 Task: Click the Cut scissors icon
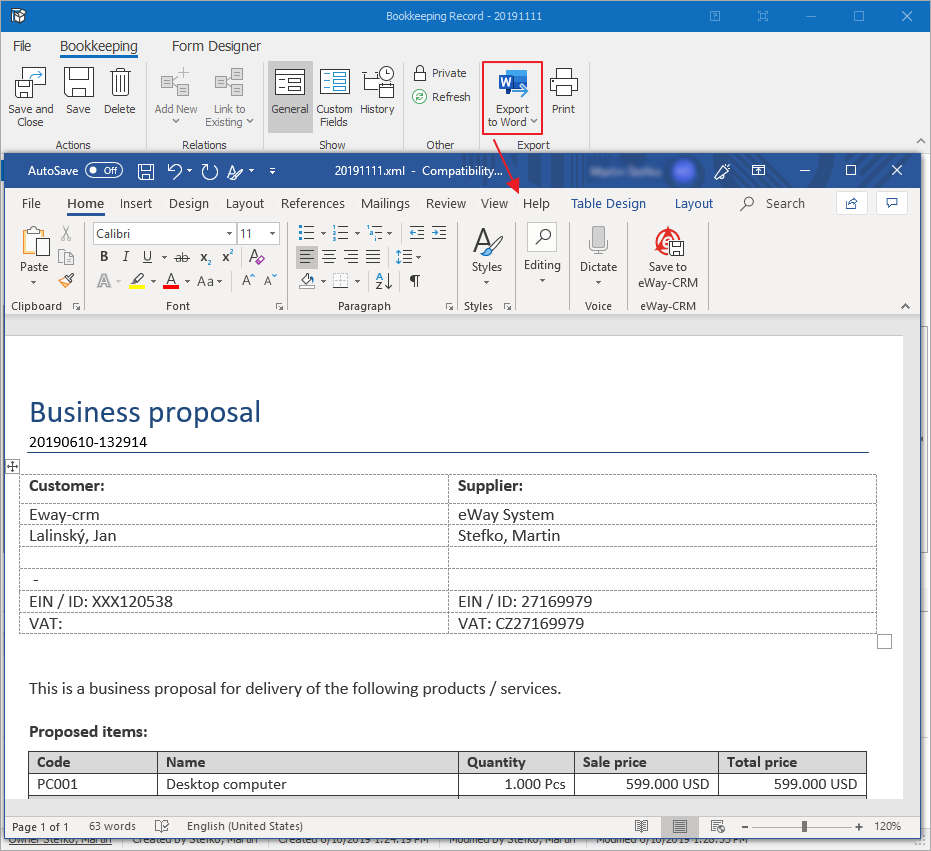click(66, 233)
